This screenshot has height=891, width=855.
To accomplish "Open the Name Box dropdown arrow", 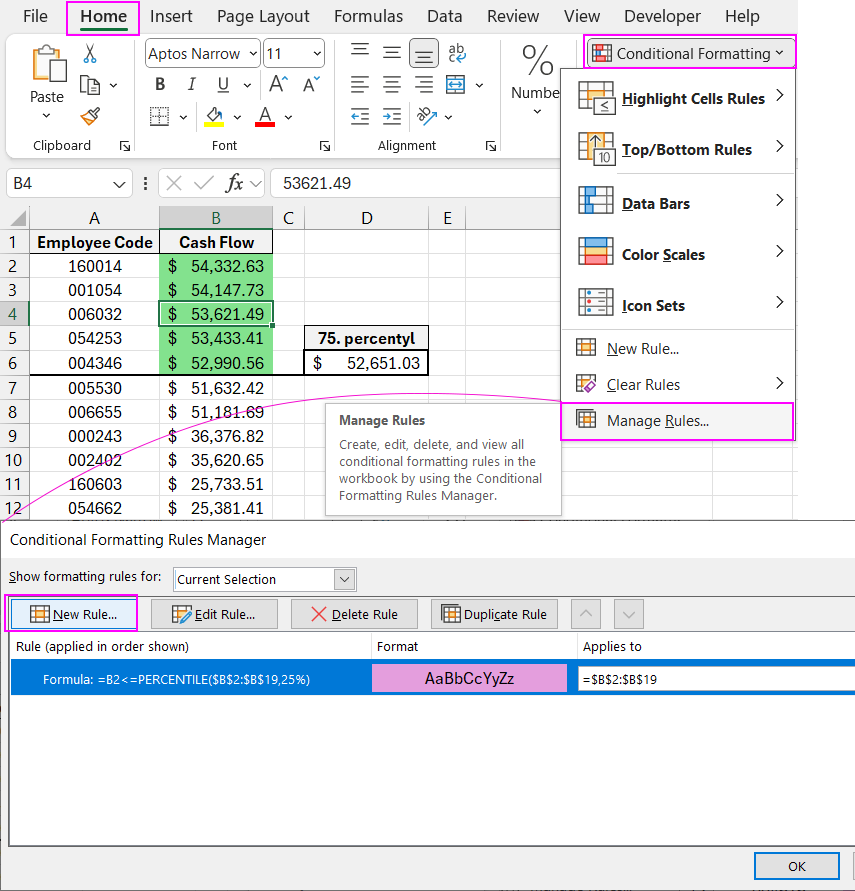I will click(121, 184).
